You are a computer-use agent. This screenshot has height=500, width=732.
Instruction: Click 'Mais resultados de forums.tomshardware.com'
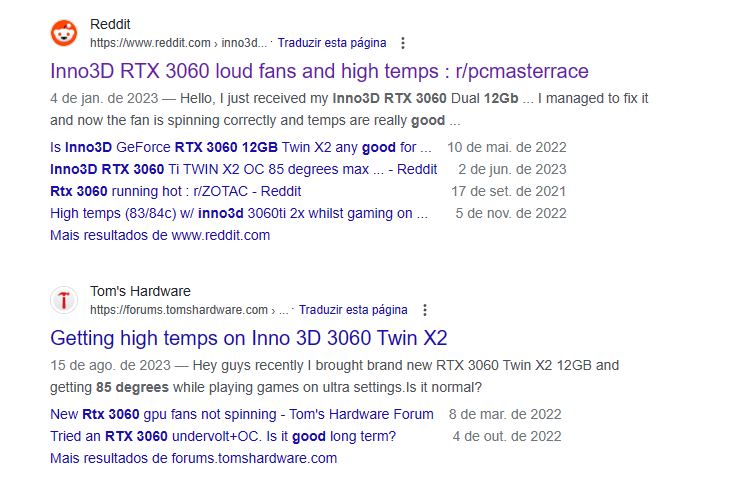click(x=194, y=458)
